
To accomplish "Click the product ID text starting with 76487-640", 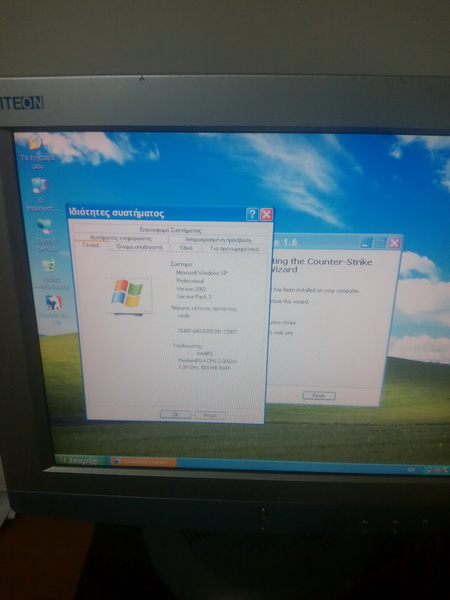I will coord(207,331).
